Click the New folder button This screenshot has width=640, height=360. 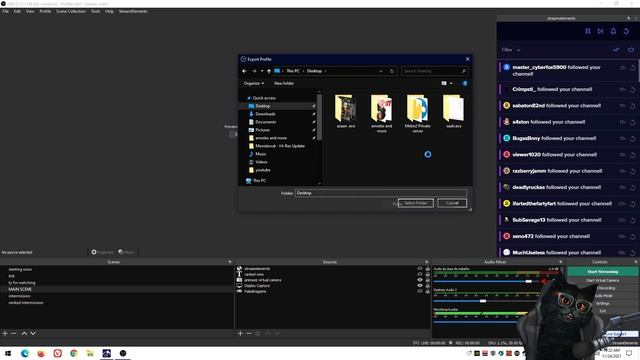tap(284, 83)
